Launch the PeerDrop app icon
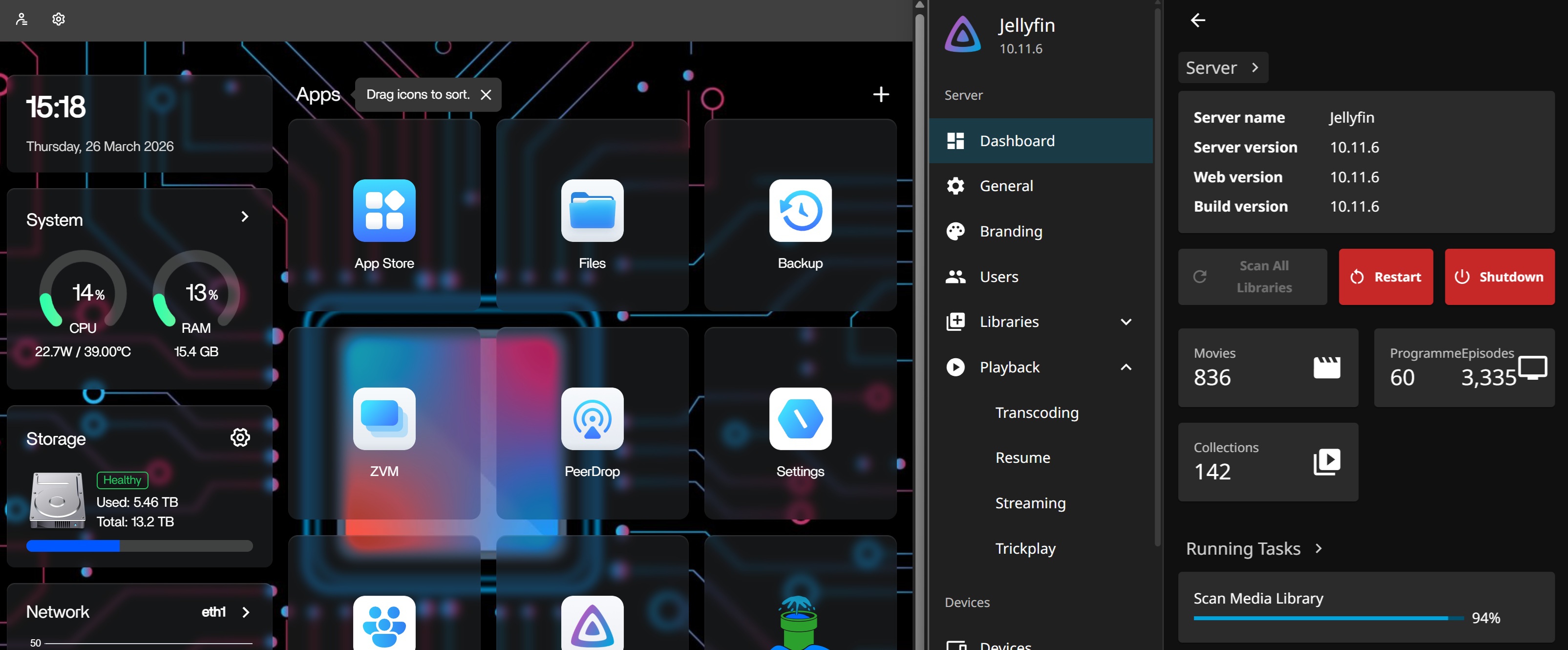The width and height of the screenshot is (1568, 650). click(592, 418)
